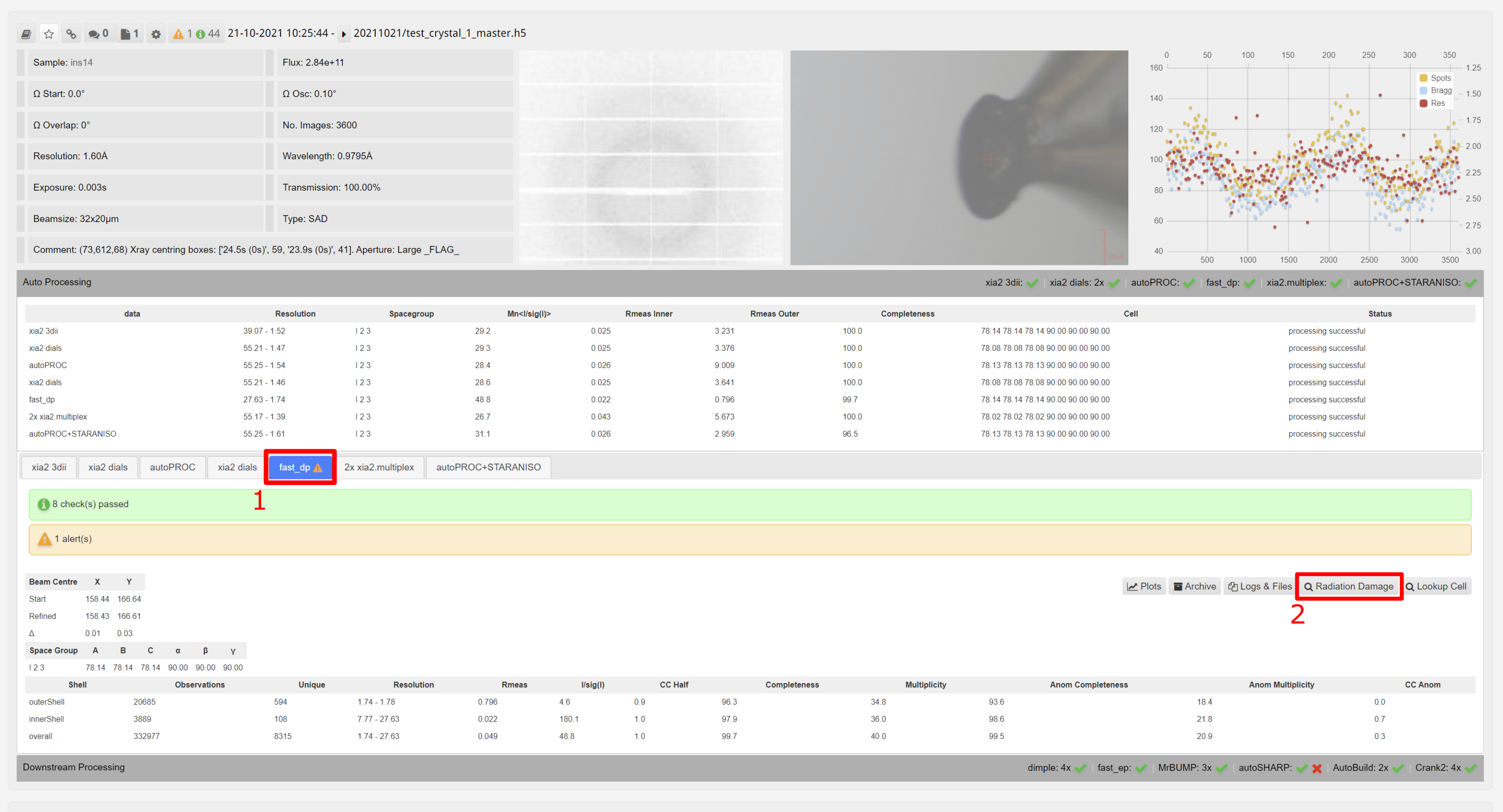Click the warning and info messages badge

tap(196, 34)
